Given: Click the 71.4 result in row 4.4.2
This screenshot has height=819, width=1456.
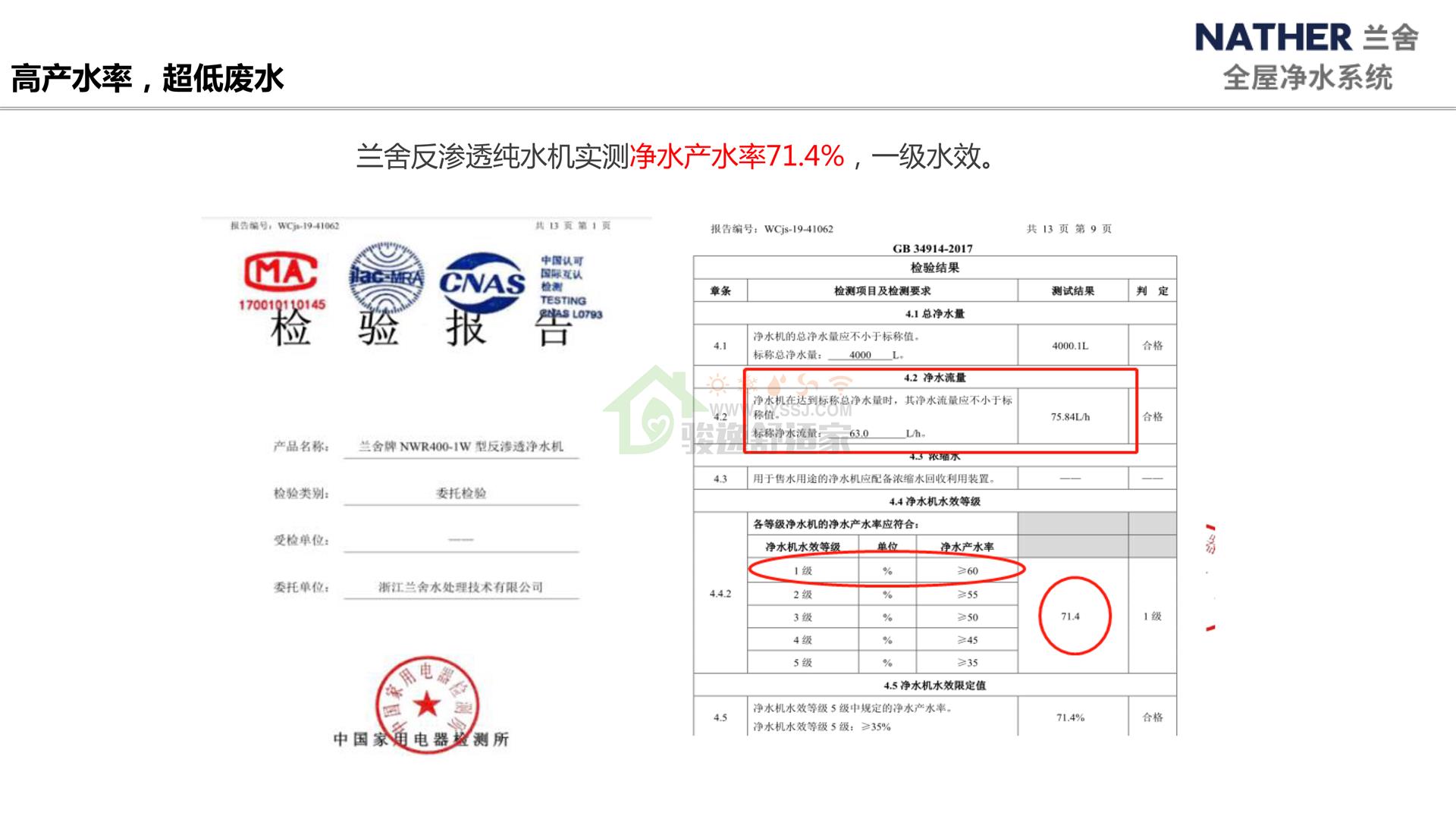Looking at the screenshot, I should coord(1070,617).
